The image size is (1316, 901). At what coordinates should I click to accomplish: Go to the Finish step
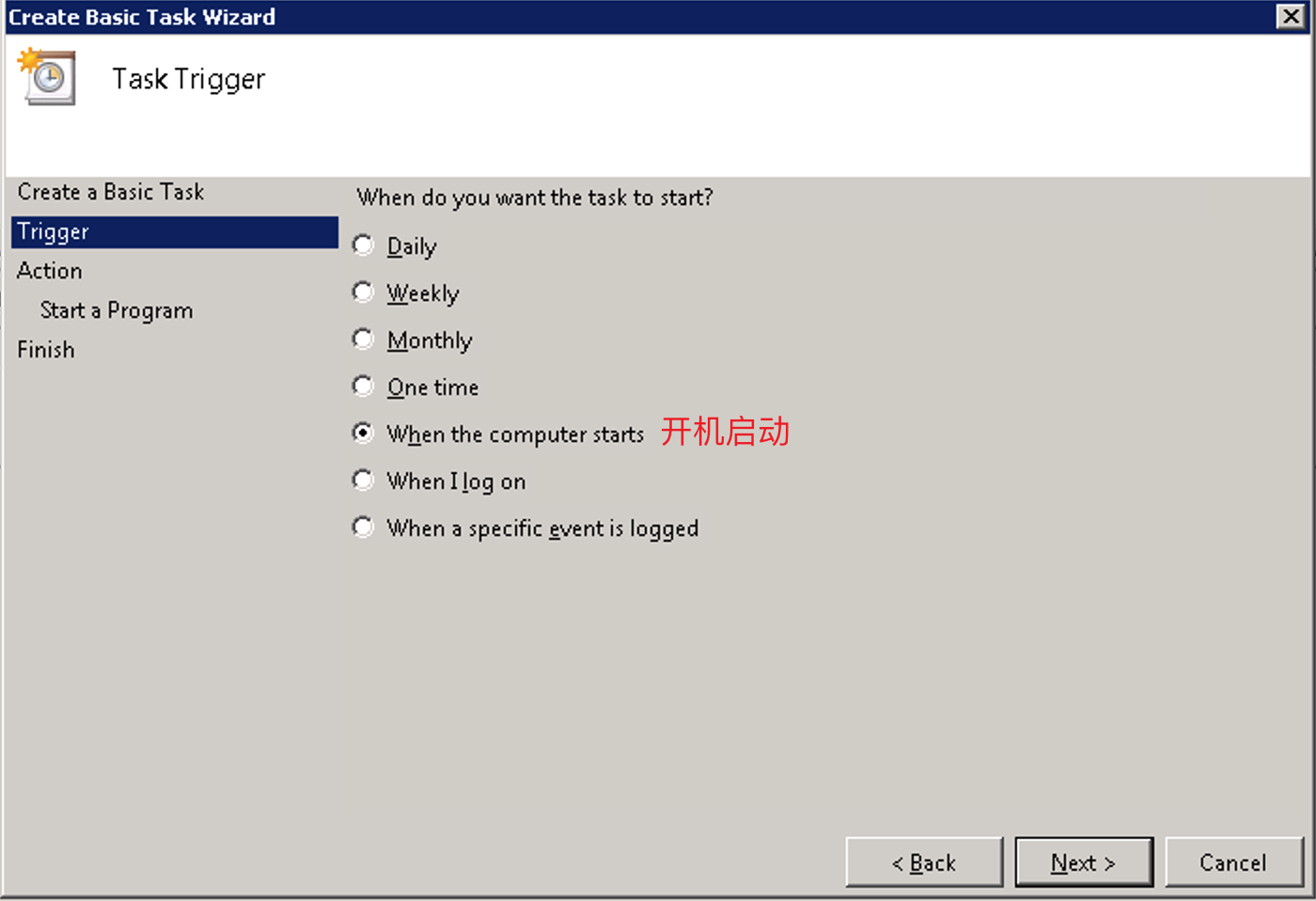click(46, 350)
